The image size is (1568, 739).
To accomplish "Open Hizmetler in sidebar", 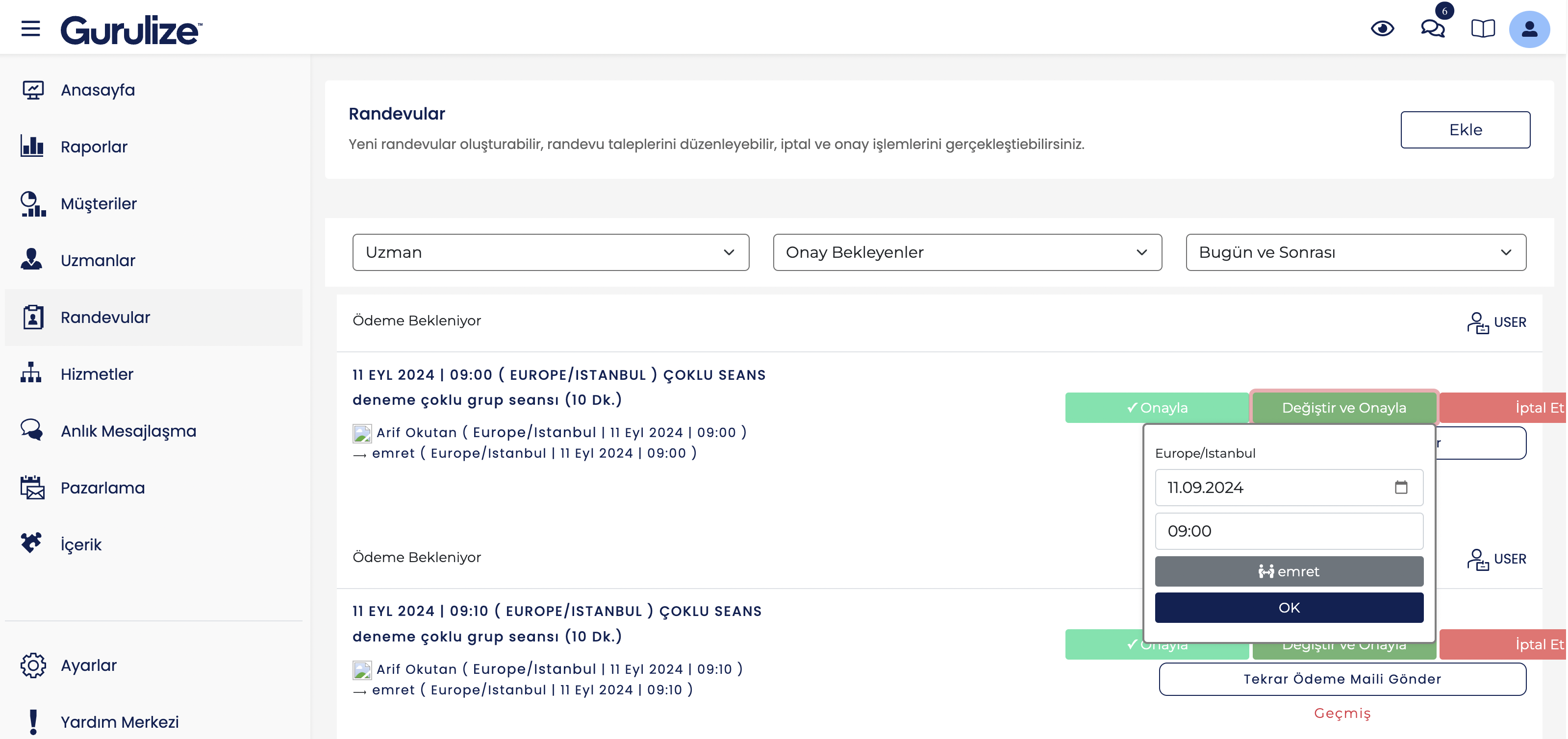I will coord(153,374).
